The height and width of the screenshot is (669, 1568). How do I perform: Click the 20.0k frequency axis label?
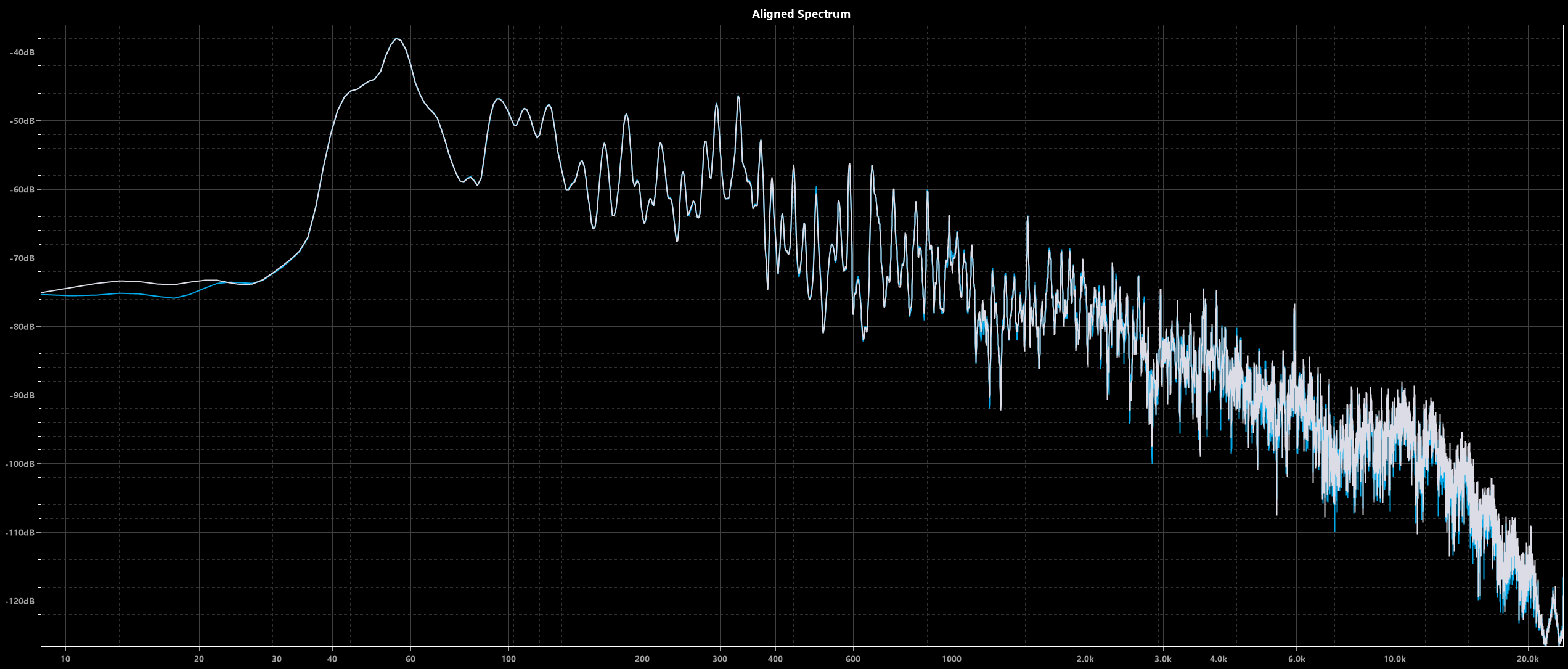pos(1528,659)
